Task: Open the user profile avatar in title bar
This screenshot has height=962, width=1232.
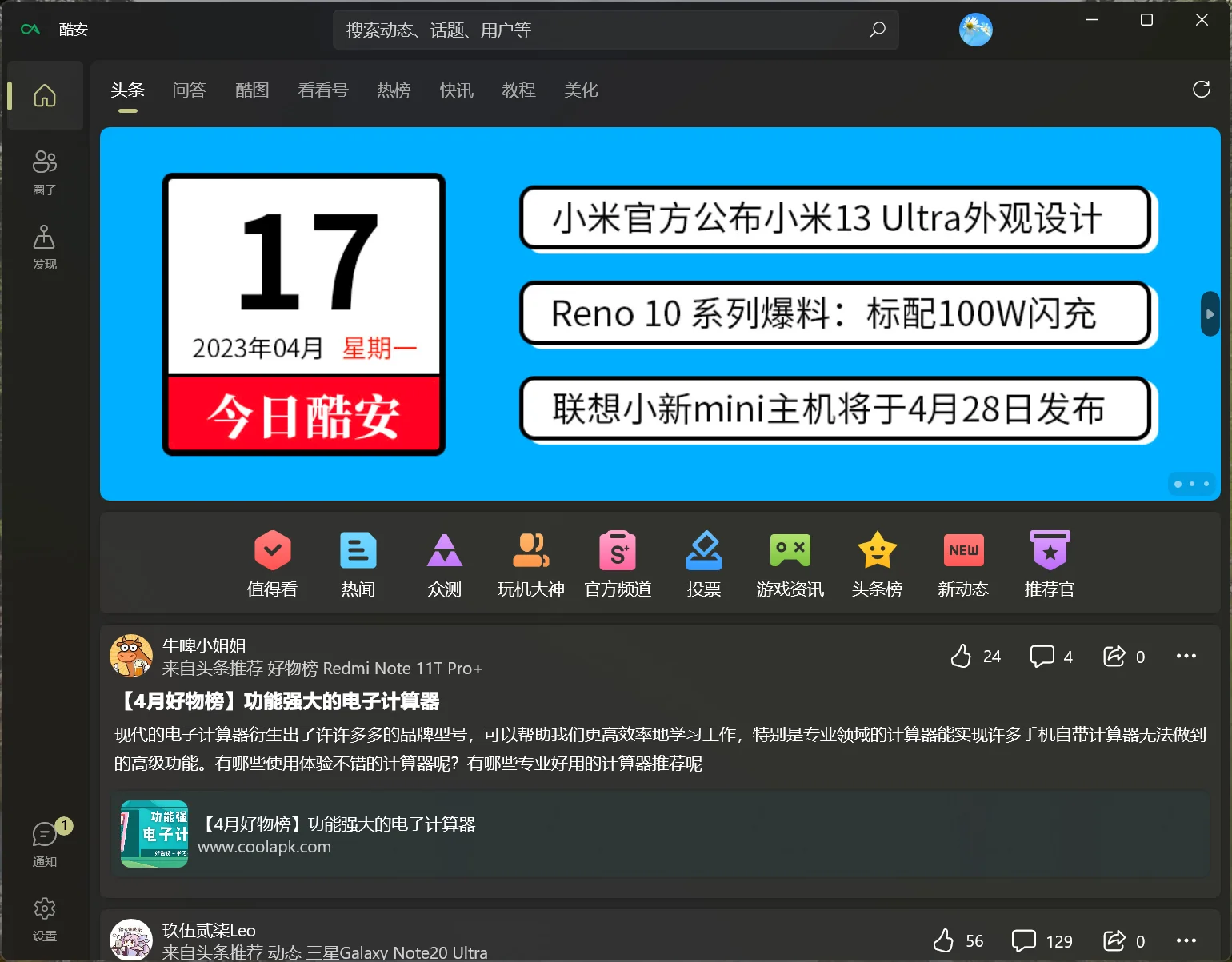Action: click(x=976, y=30)
